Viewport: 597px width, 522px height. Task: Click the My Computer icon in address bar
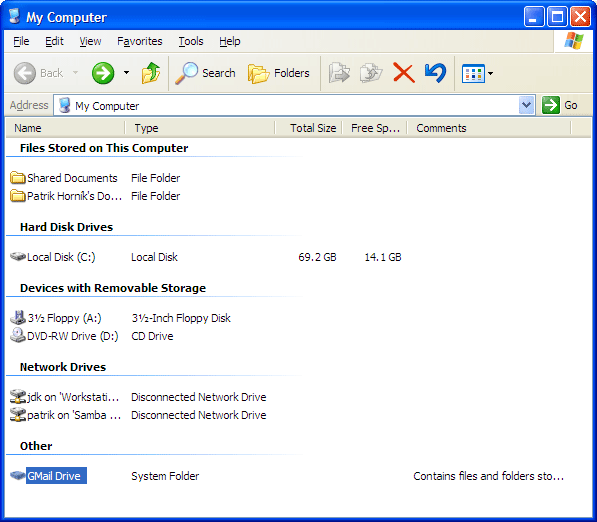(x=65, y=105)
